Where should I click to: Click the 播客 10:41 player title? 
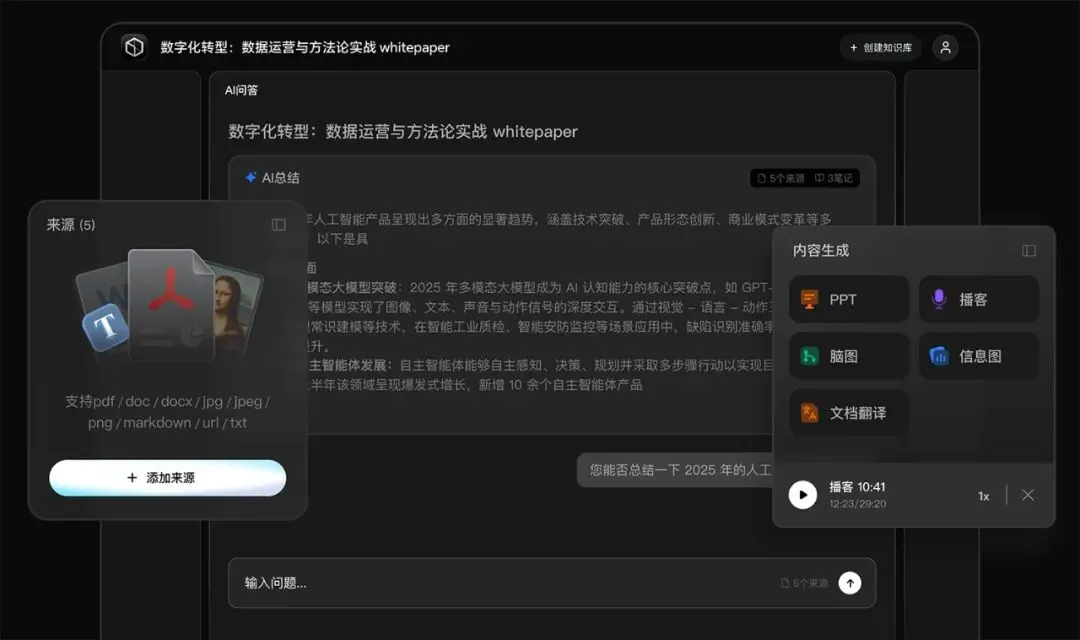pyautogui.click(x=857, y=486)
